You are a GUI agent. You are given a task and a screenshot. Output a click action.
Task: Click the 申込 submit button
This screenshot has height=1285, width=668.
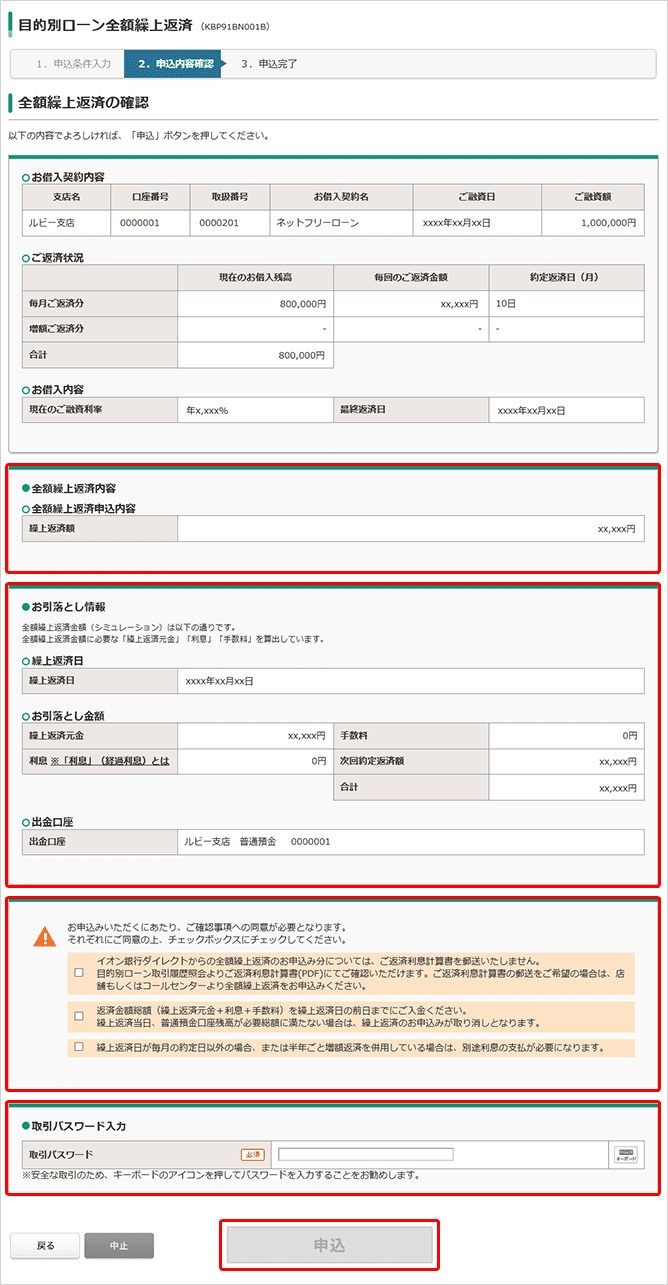[x=330, y=1246]
